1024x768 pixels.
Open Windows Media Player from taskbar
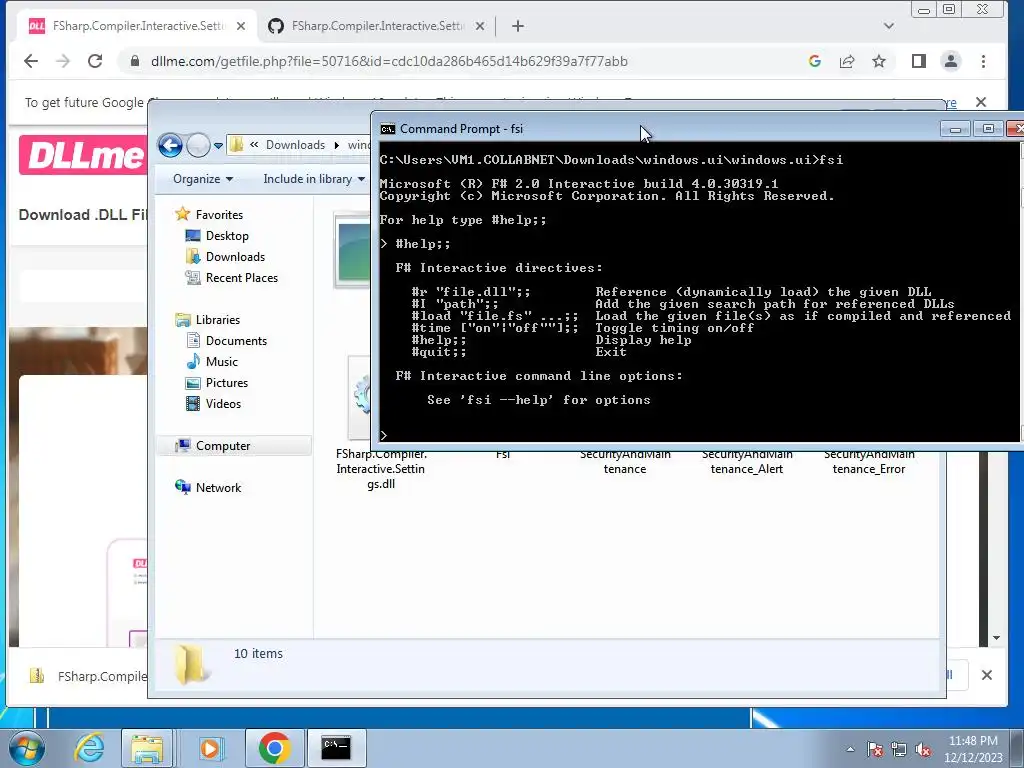pos(210,748)
